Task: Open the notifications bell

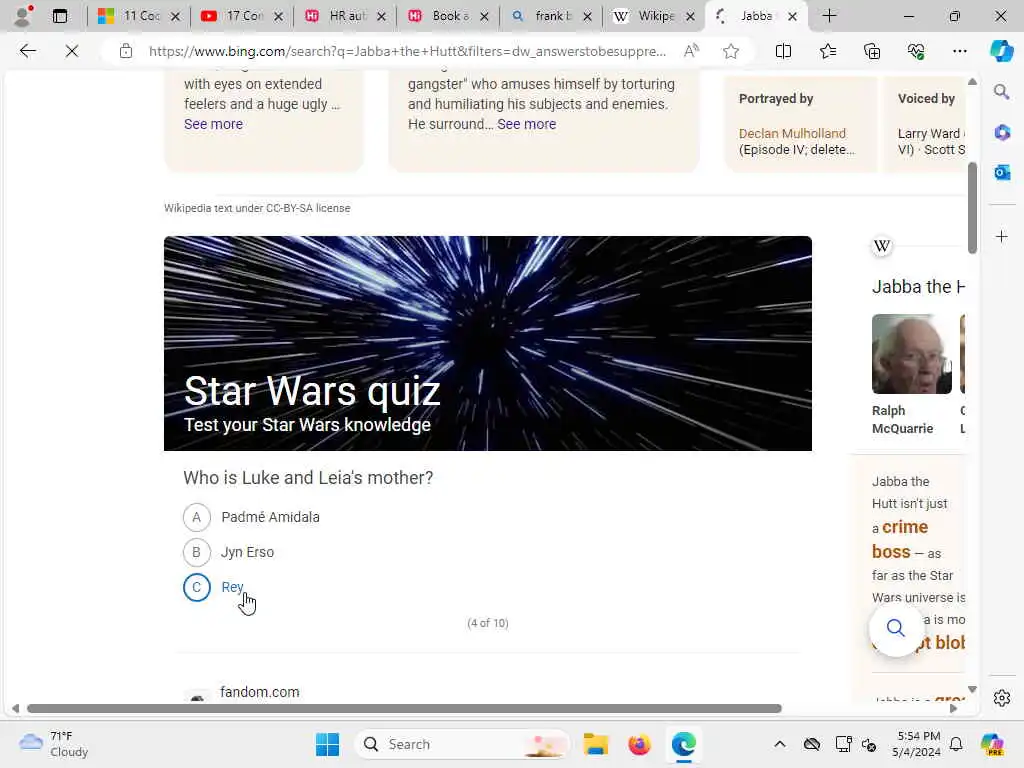Action: (x=956, y=744)
